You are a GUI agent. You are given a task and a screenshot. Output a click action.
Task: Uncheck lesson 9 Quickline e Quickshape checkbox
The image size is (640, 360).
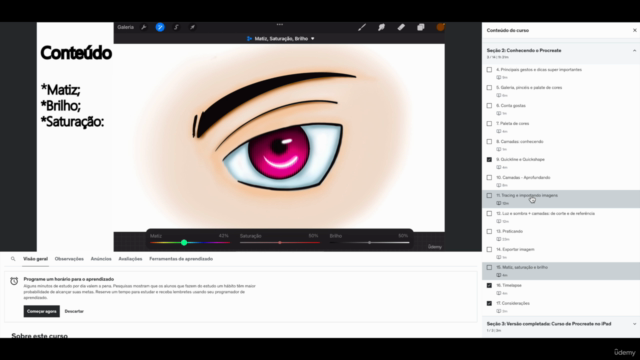[x=489, y=160]
